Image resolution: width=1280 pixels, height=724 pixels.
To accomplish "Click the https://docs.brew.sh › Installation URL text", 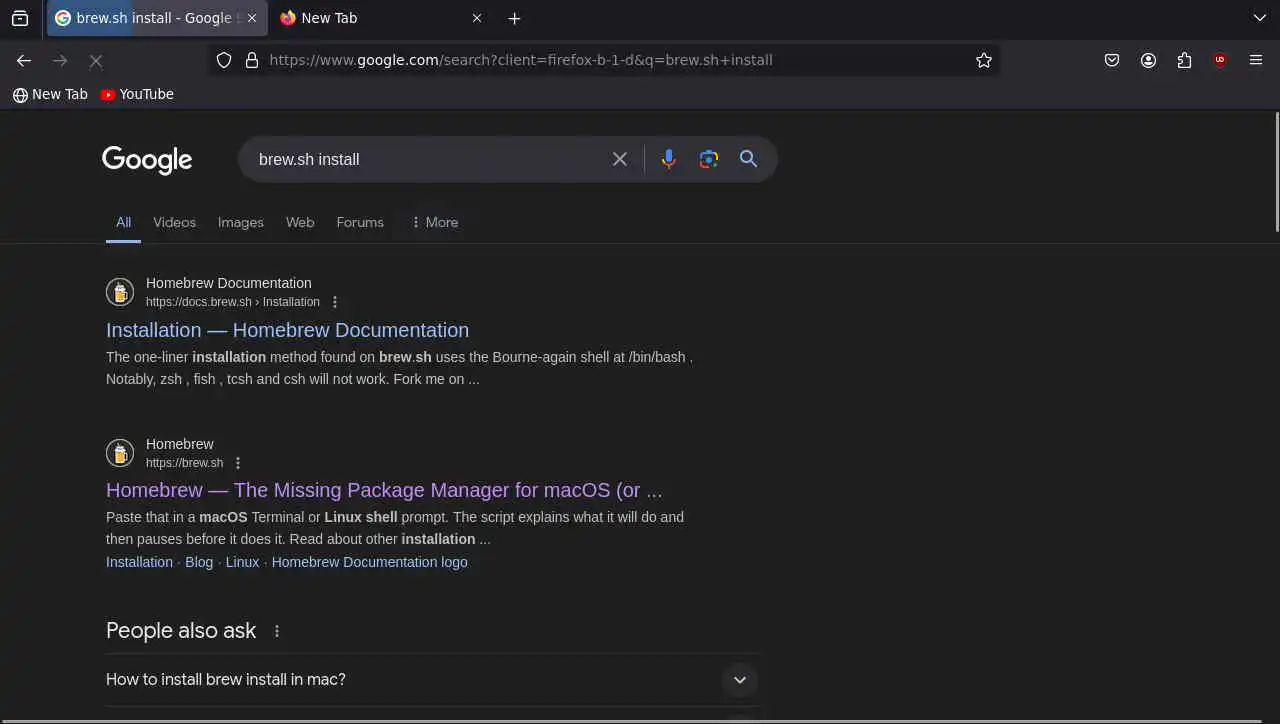I will [233, 302].
